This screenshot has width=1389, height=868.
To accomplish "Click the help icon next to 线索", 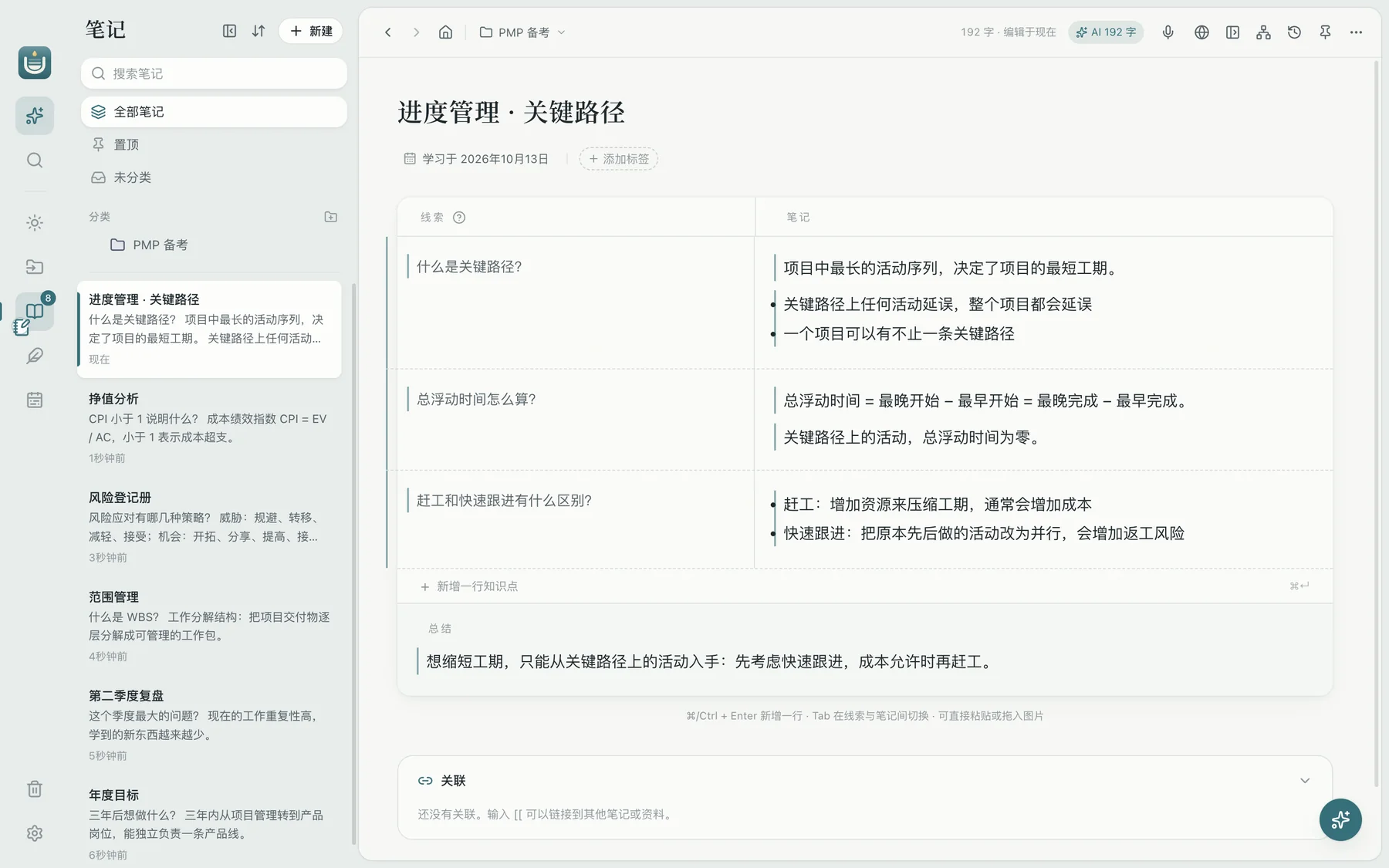I will point(459,218).
